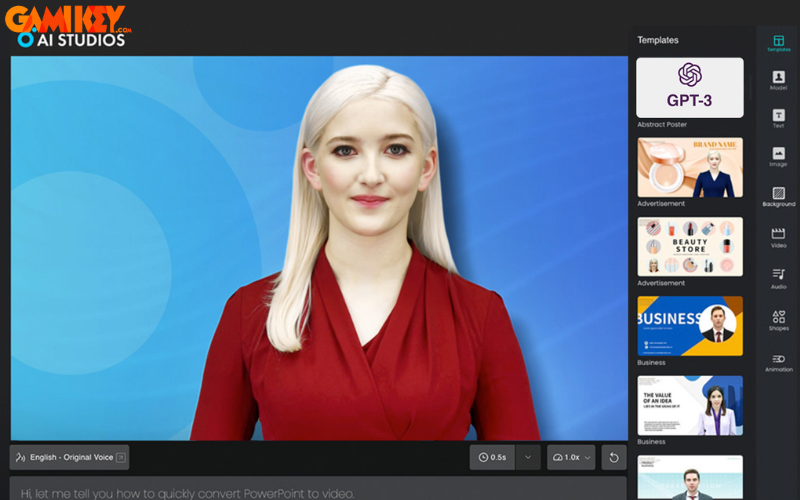Expand the 1.0x speed dropdown
This screenshot has width=800, height=500.
(x=571, y=457)
